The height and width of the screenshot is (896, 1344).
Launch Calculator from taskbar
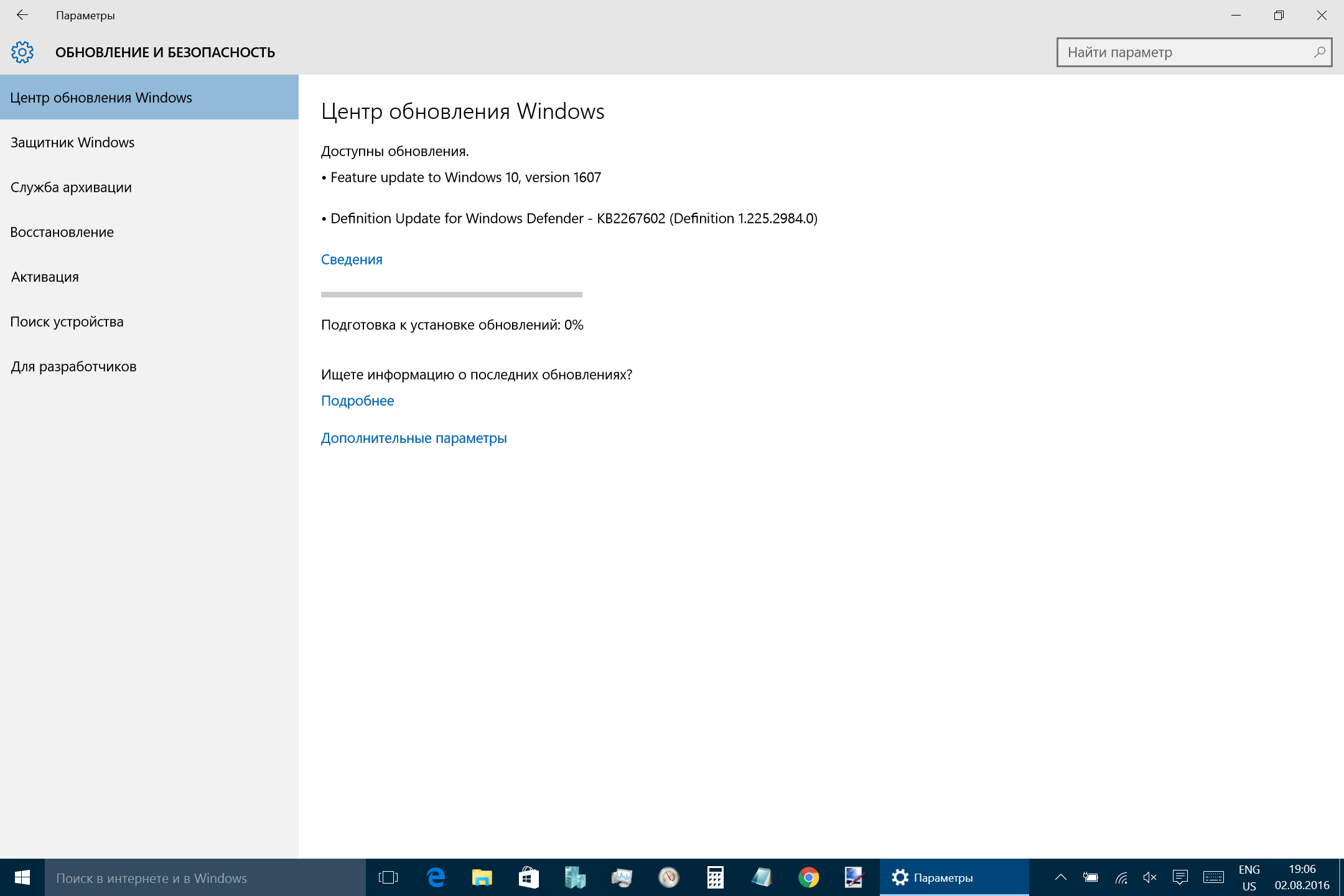point(715,877)
